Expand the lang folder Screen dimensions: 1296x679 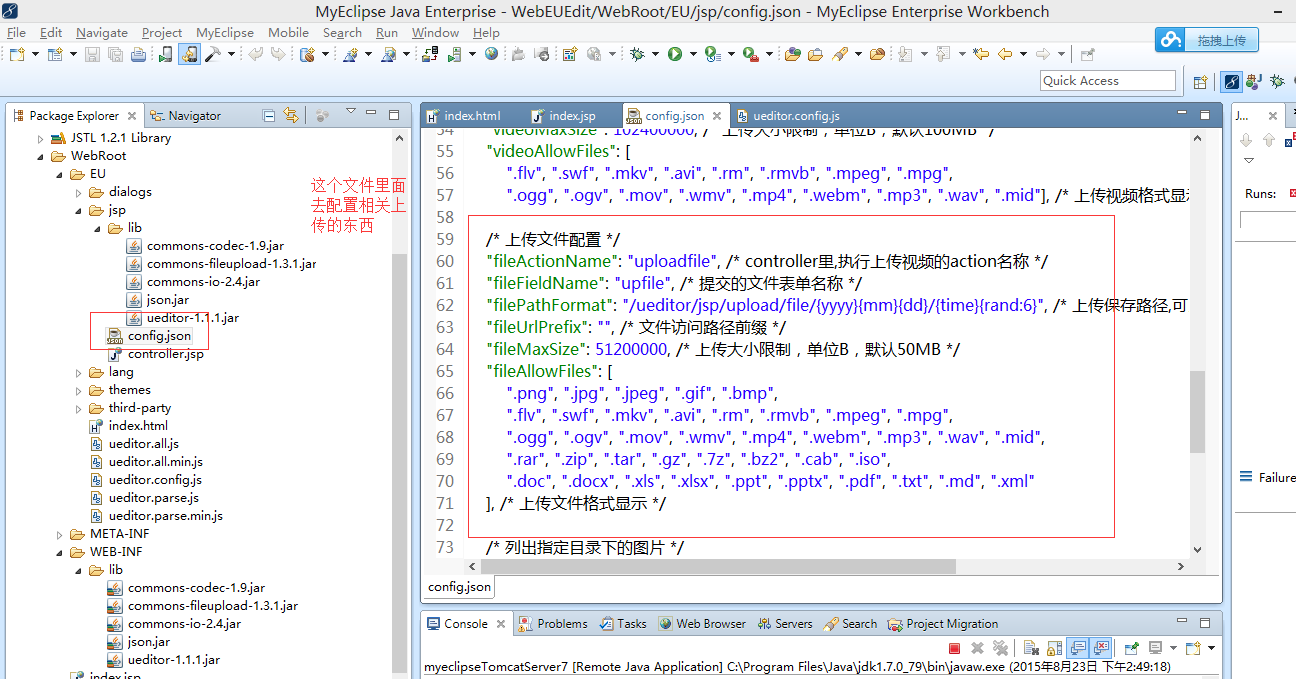click(79, 372)
